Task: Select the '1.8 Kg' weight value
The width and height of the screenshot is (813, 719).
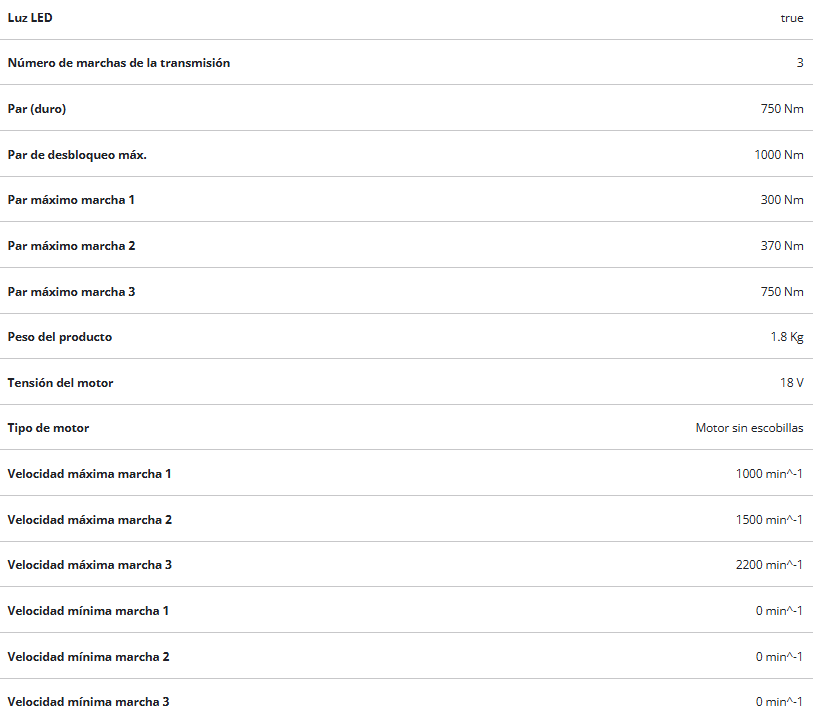Action: point(786,337)
